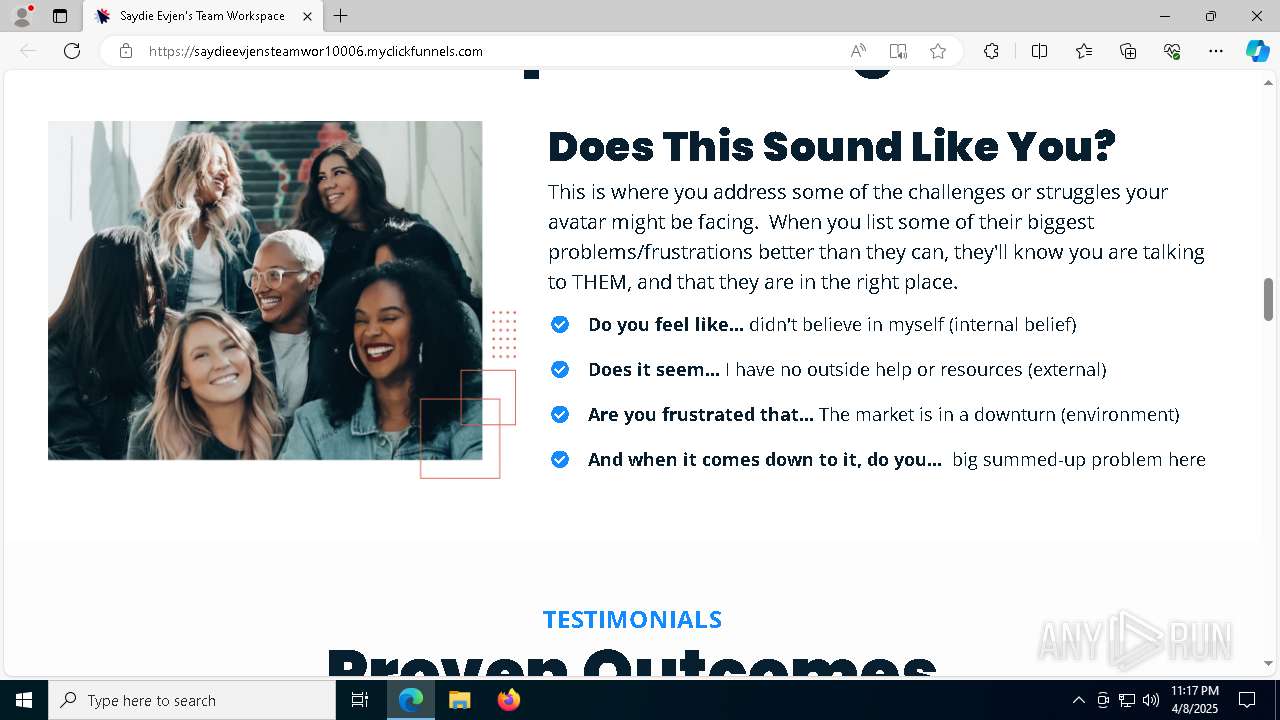Image resolution: width=1280 pixels, height=720 pixels.
Task: Minimize the Edge window
Action: coord(1165,16)
